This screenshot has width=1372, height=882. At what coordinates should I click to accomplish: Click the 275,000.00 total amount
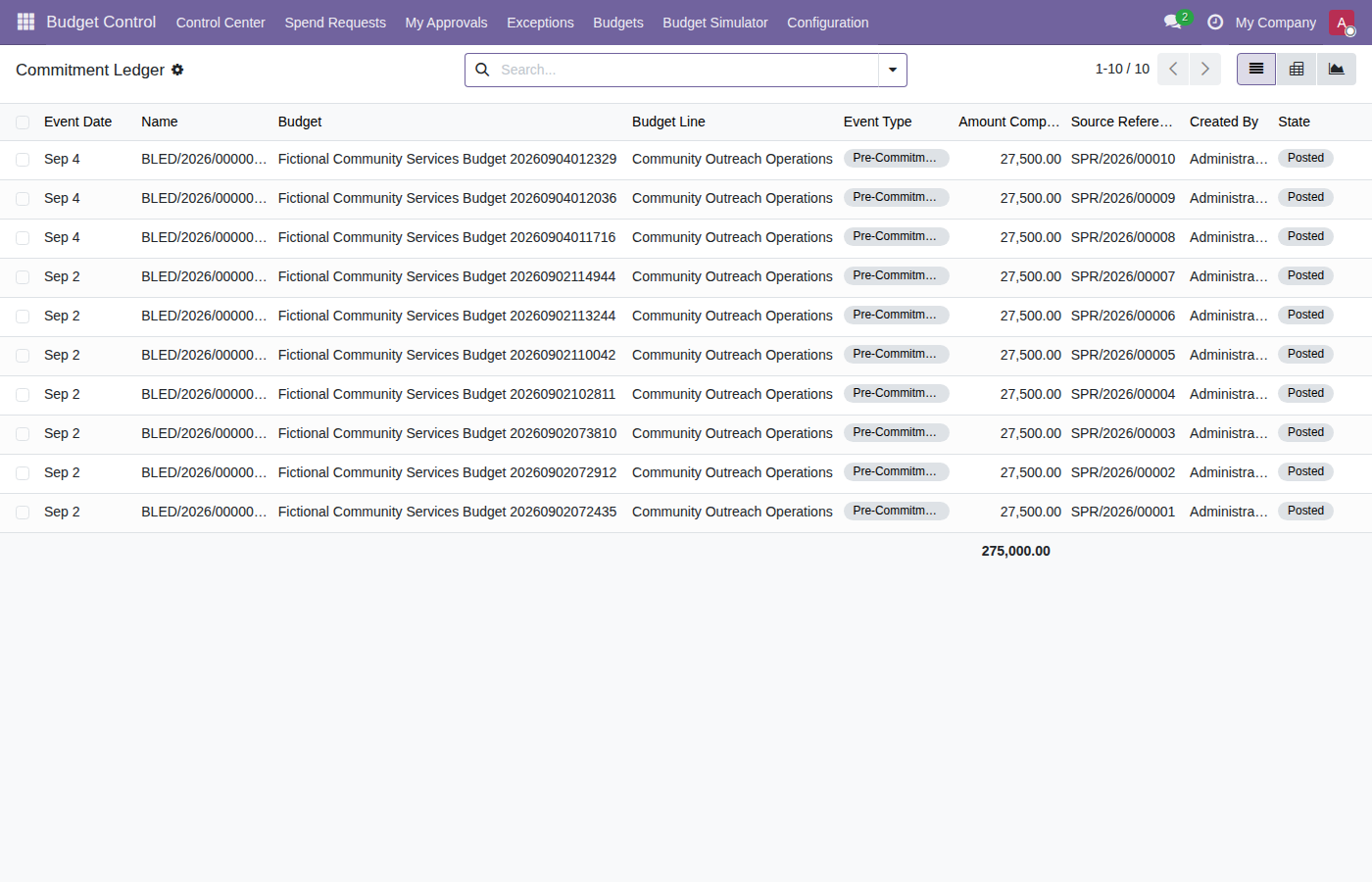tap(1015, 551)
